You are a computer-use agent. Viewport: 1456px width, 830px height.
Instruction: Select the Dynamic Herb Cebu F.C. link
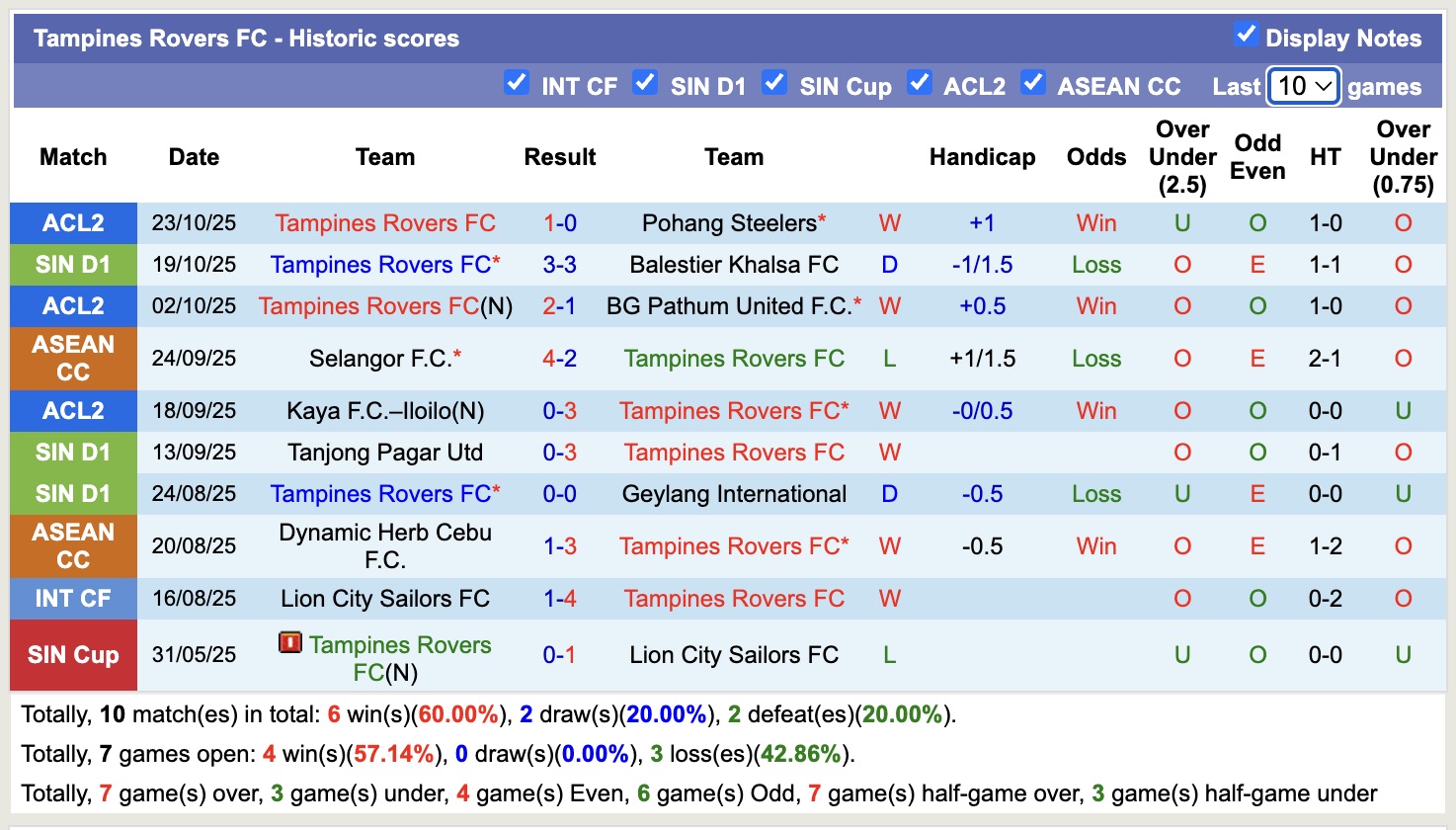click(x=385, y=546)
